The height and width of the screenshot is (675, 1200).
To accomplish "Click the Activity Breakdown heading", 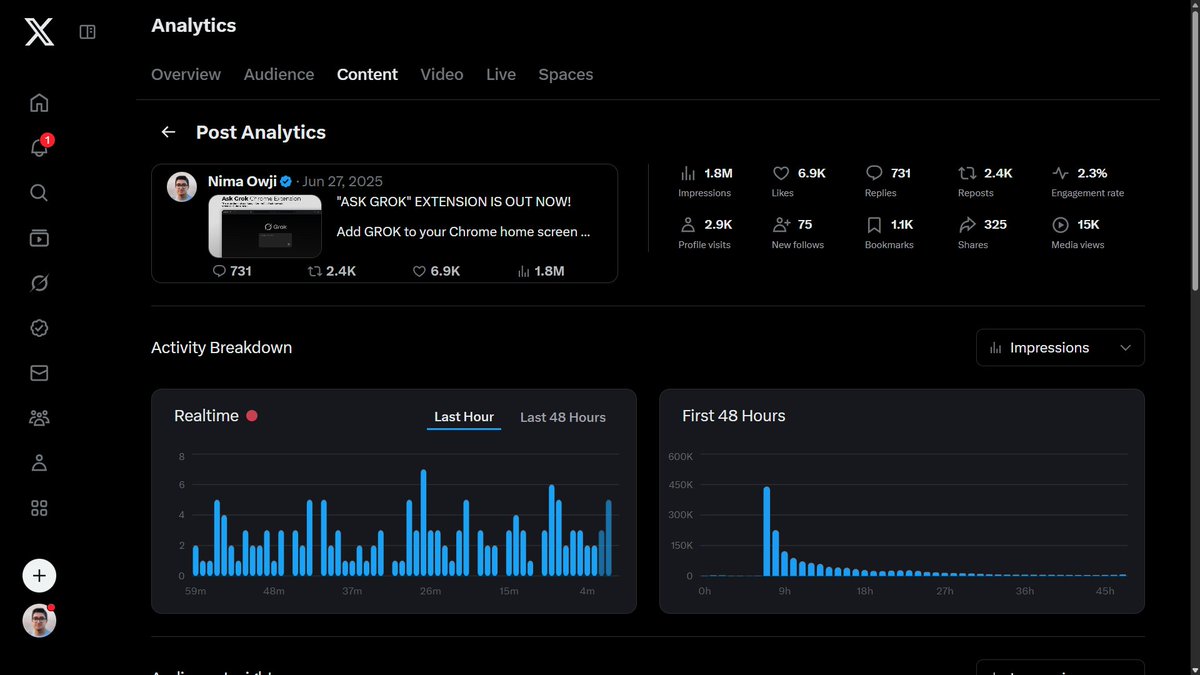I will [x=221, y=348].
